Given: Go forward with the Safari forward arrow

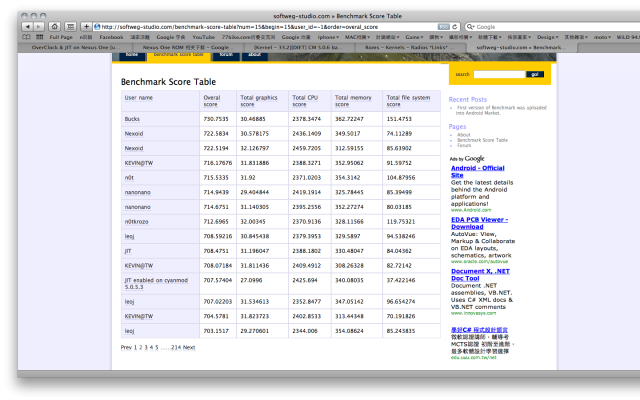Looking at the screenshot, I should (x=38, y=27).
